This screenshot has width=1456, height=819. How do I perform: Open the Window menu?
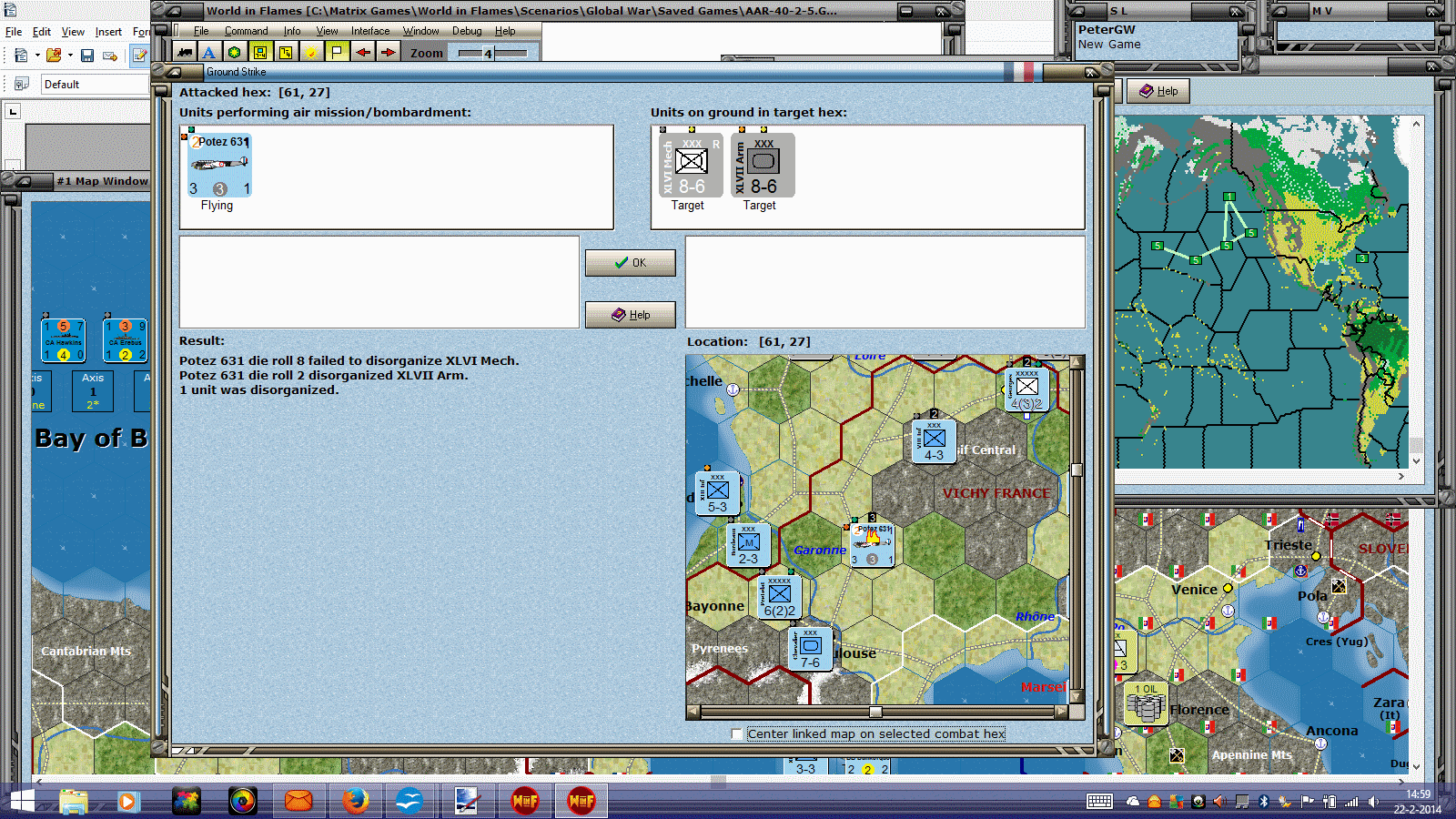click(420, 31)
